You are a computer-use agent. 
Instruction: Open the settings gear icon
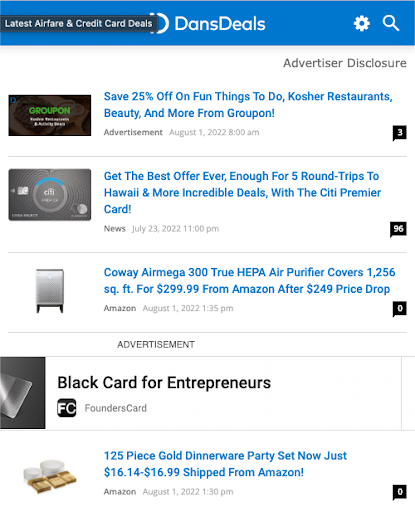(362, 24)
